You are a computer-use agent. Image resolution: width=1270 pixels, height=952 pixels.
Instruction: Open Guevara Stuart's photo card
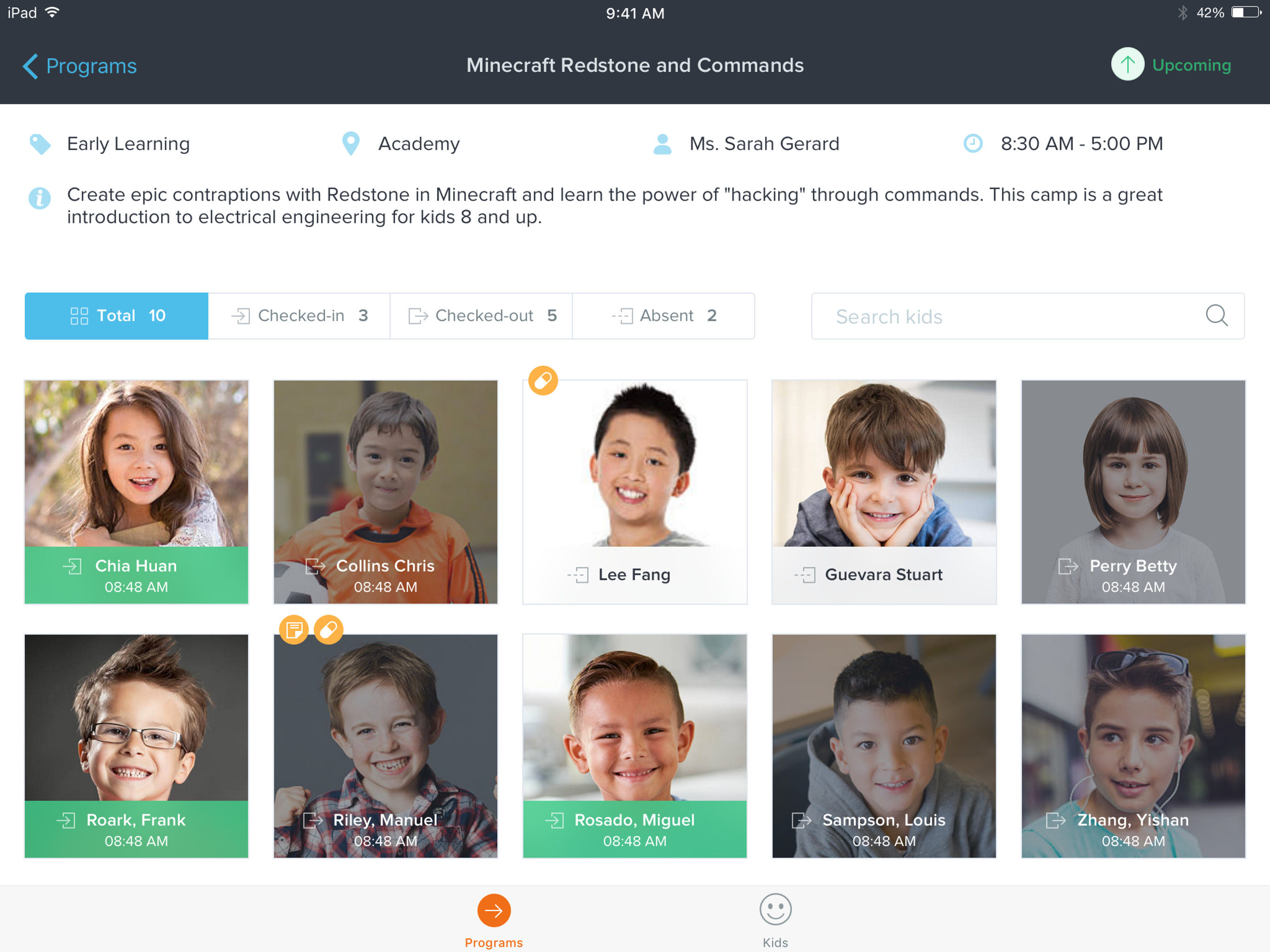(884, 491)
